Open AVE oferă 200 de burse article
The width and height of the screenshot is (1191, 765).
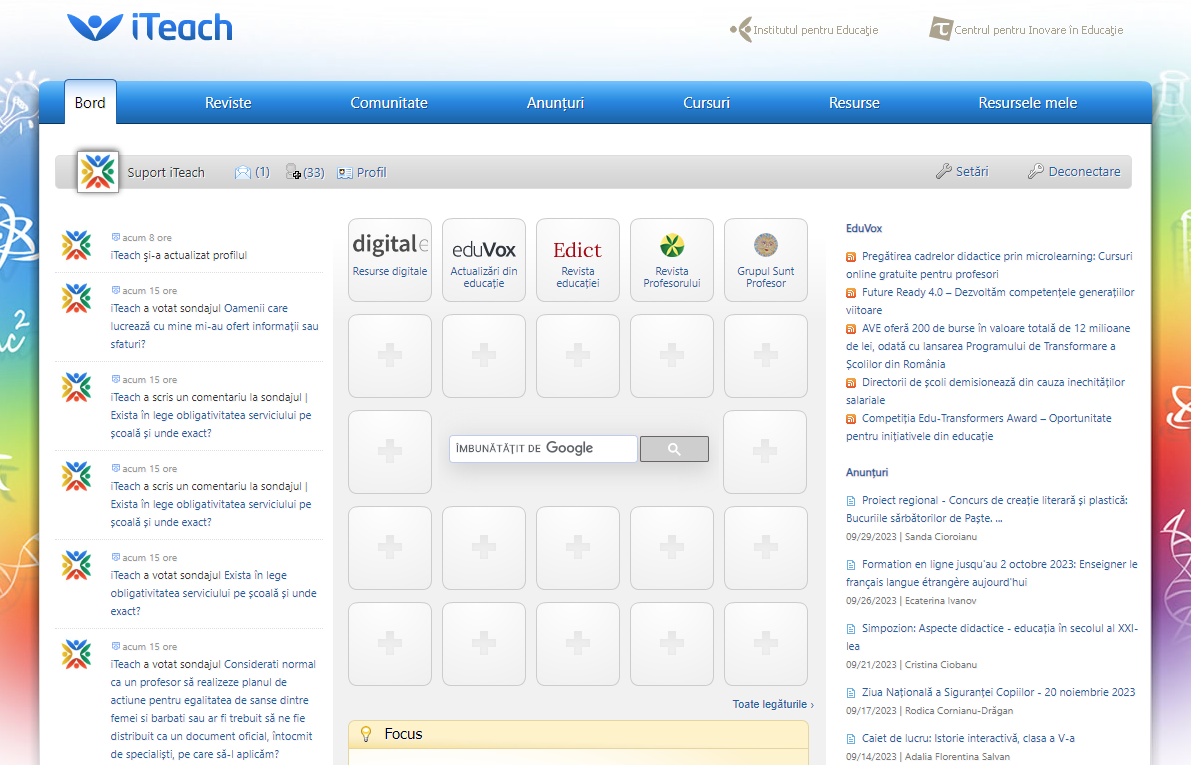[x=988, y=346]
